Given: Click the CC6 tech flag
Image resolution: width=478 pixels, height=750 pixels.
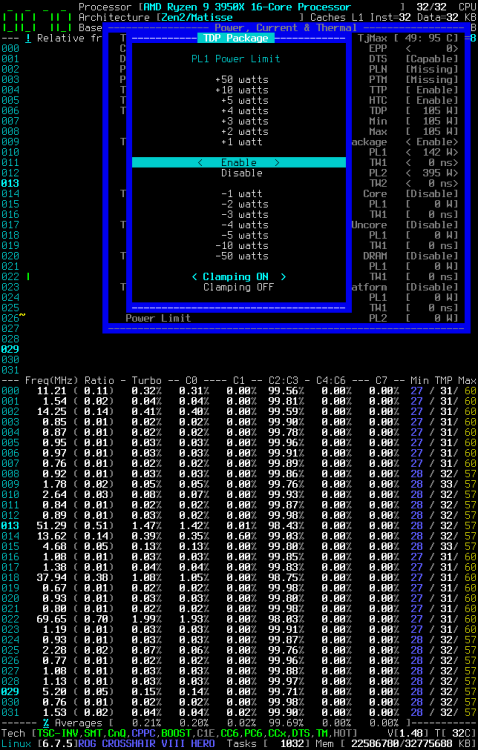Looking at the screenshot, I should pyautogui.click(x=230, y=733).
